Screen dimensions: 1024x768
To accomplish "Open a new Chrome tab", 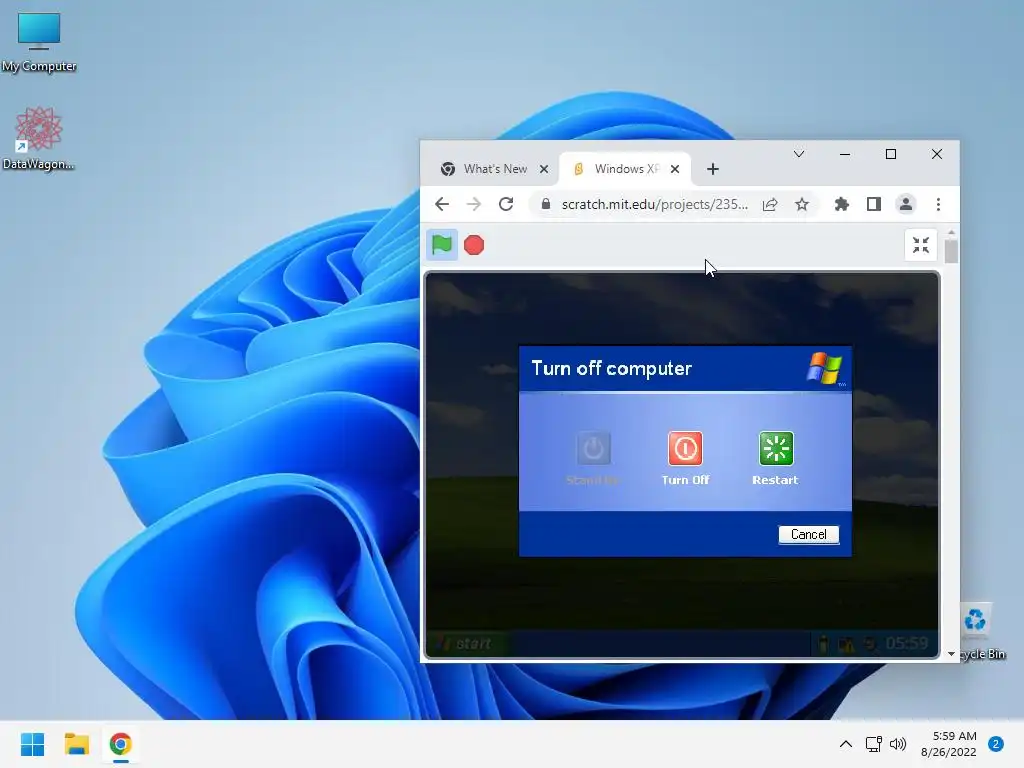I will point(713,169).
